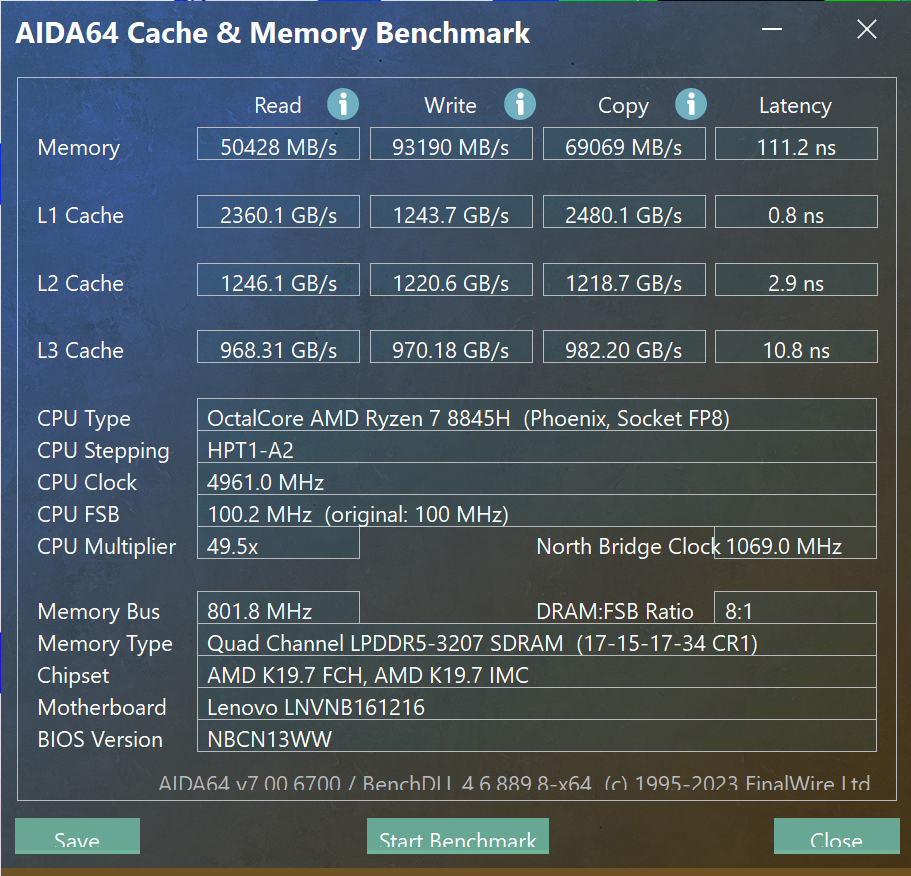Click the Save button

tap(77, 838)
